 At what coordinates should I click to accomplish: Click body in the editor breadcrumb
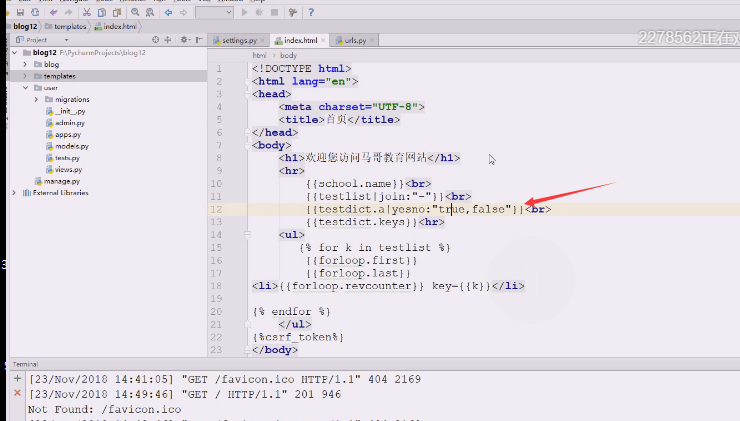click(x=288, y=55)
